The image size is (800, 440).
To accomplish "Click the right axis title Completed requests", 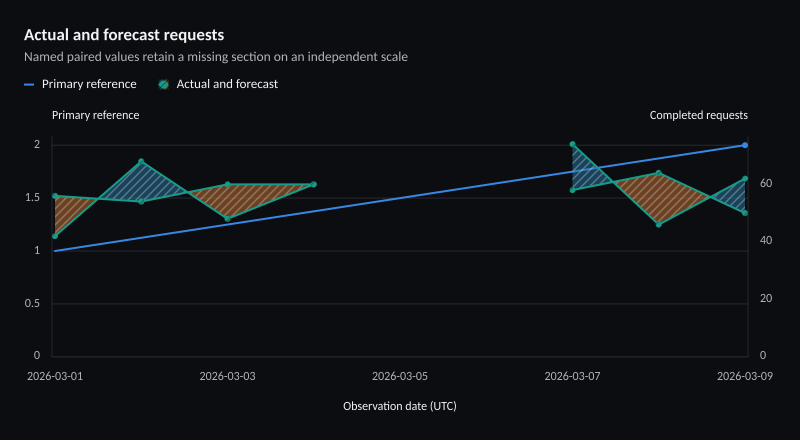I will pyautogui.click(x=698, y=115).
